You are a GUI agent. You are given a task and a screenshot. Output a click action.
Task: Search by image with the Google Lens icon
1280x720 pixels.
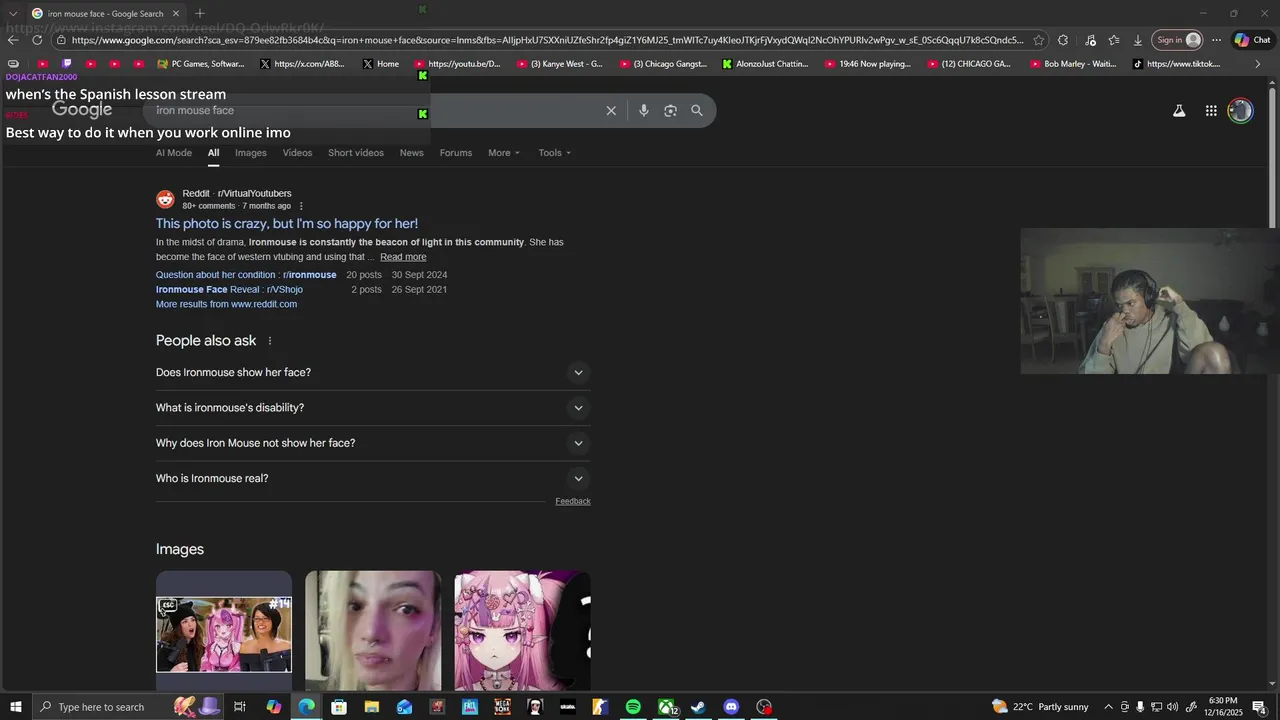pyautogui.click(x=670, y=111)
